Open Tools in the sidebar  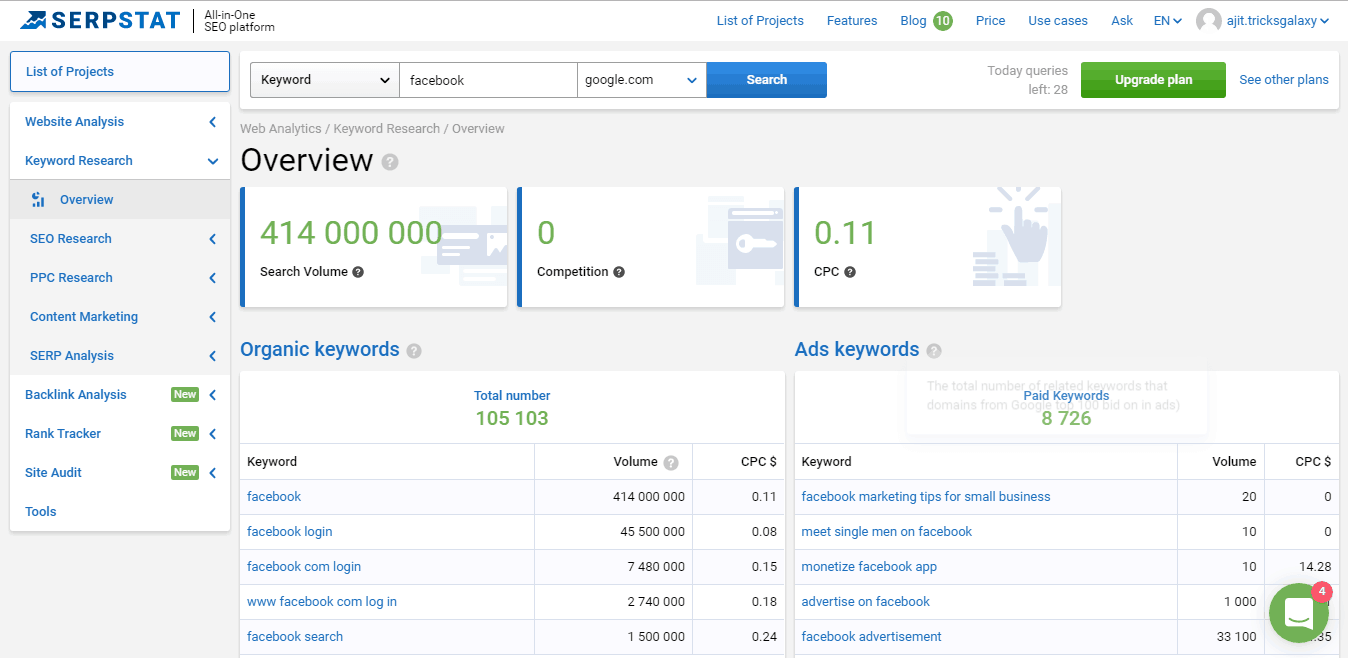(x=41, y=512)
